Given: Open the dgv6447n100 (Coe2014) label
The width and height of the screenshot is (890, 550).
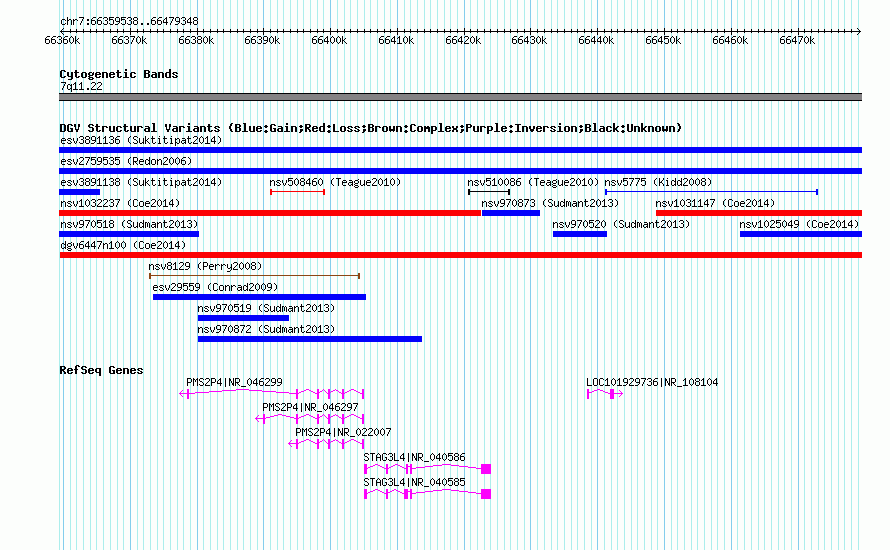Looking at the screenshot, I should 123,245.
